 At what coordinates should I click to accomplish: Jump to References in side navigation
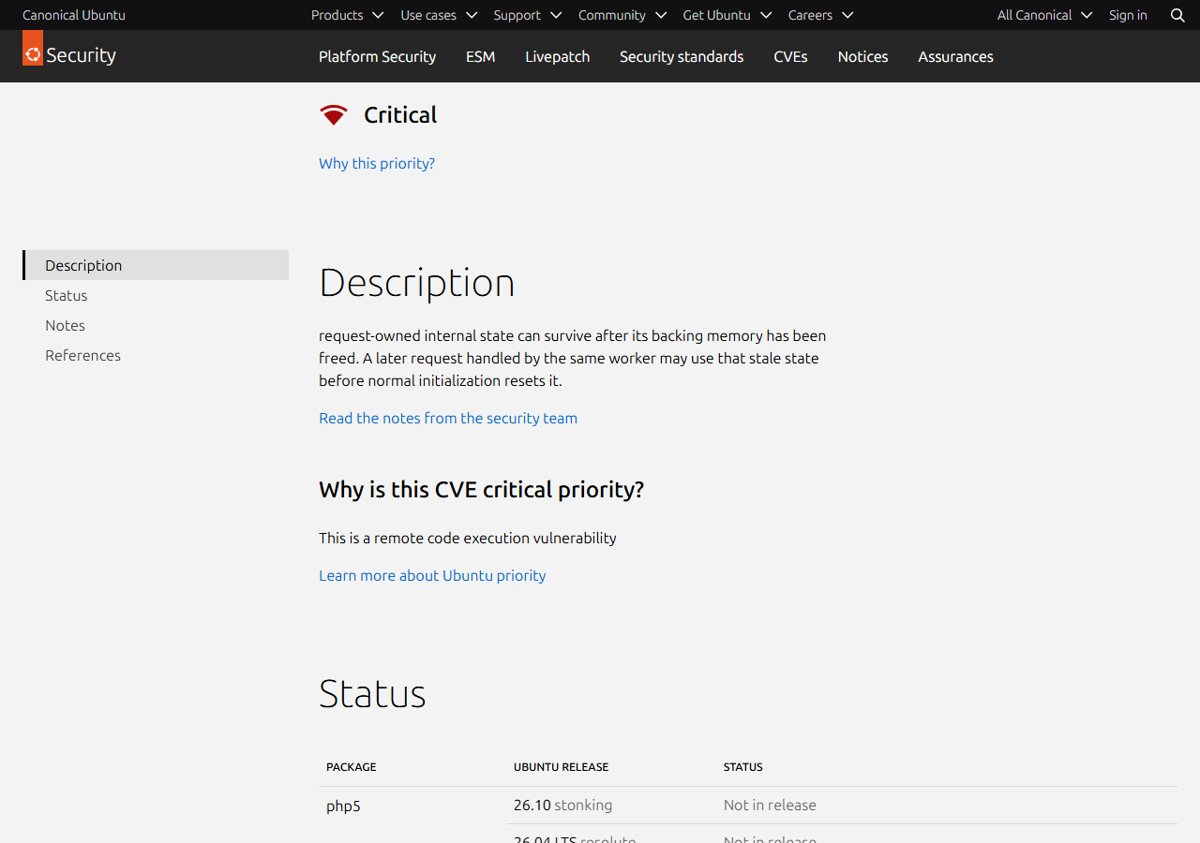tap(83, 355)
